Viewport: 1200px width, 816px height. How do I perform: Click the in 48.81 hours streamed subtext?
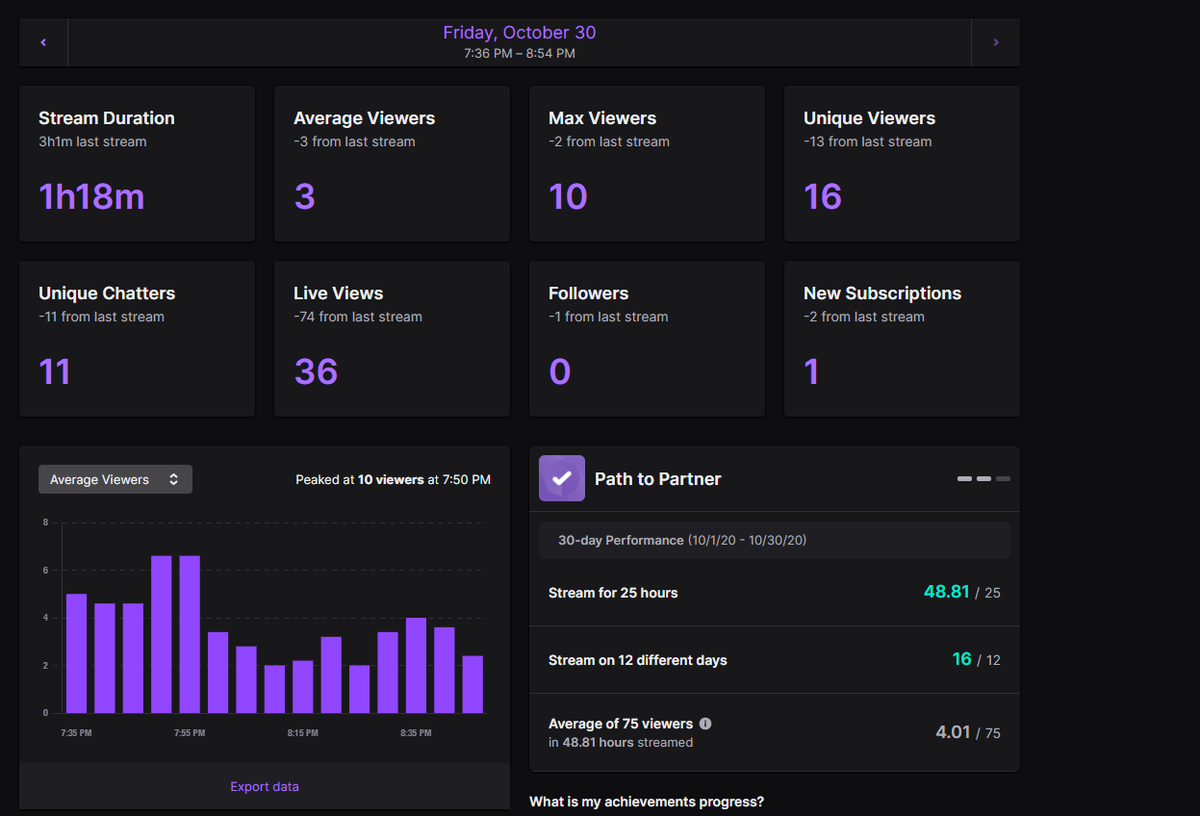(621, 743)
